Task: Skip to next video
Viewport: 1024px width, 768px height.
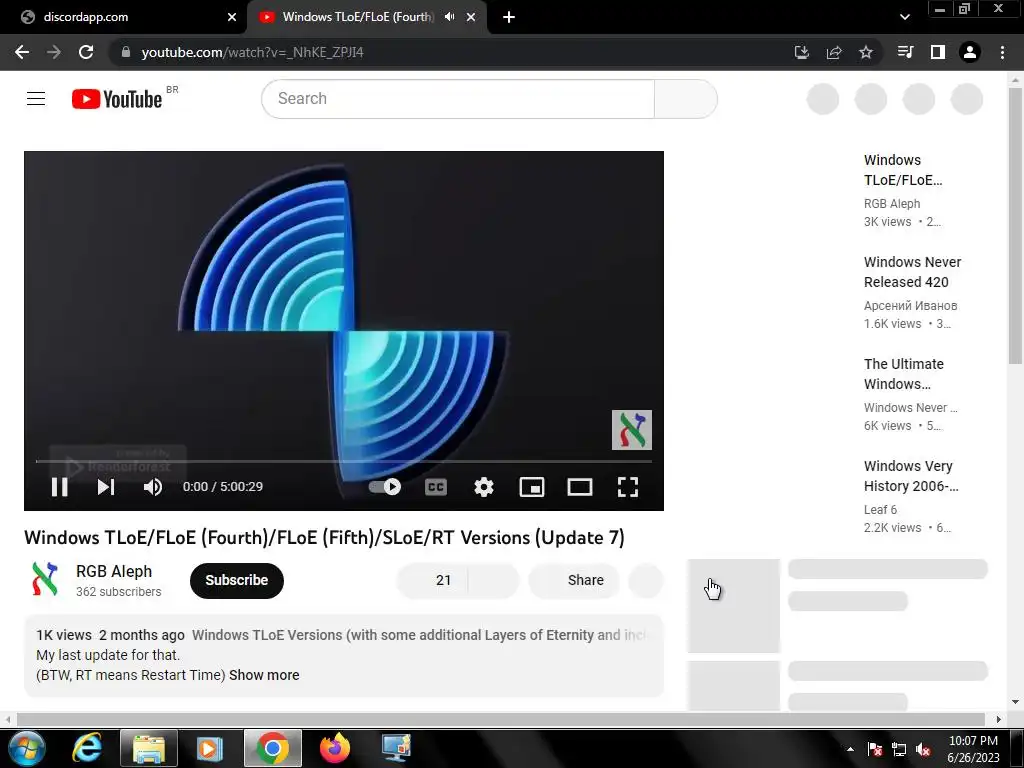Action: pyautogui.click(x=106, y=487)
